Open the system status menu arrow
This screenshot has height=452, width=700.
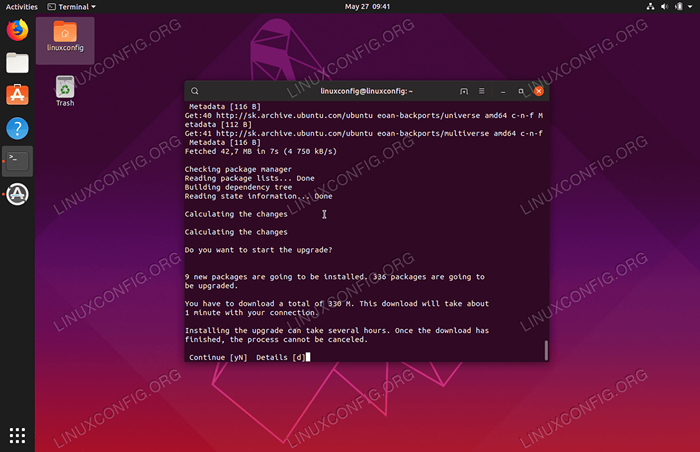pos(688,6)
